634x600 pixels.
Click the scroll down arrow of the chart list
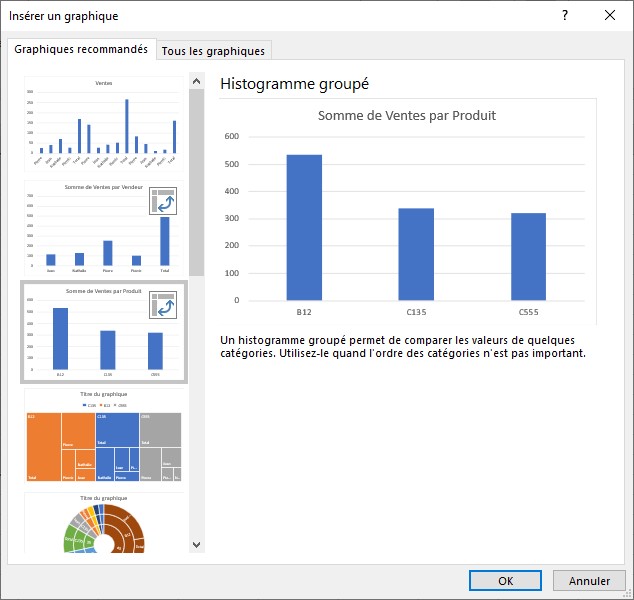tap(196, 545)
